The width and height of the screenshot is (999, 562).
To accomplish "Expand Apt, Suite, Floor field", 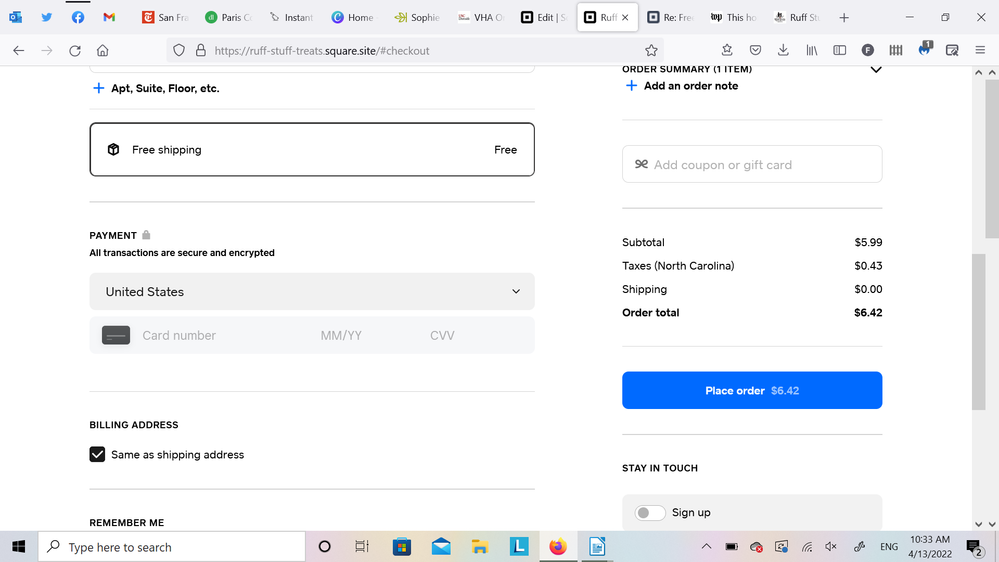I will [155, 89].
